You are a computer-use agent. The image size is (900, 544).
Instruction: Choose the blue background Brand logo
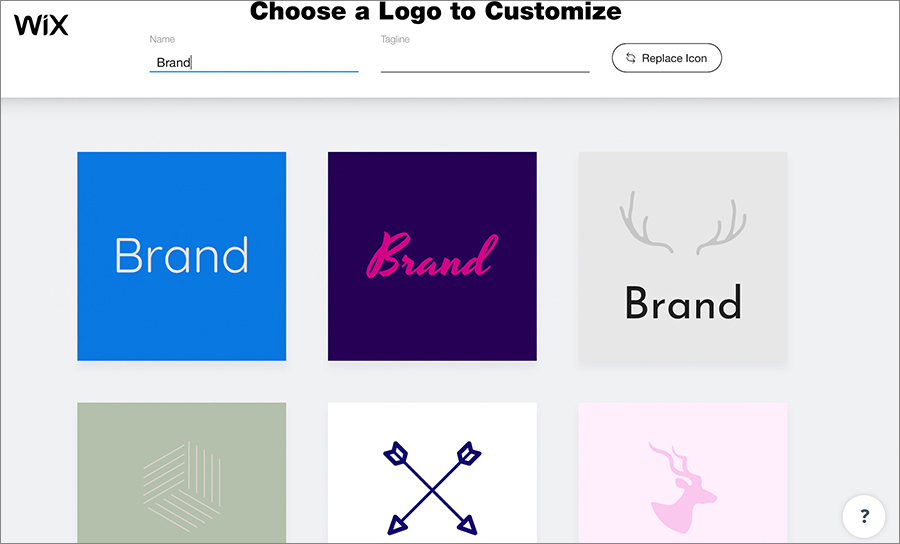(x=182, y=257)
